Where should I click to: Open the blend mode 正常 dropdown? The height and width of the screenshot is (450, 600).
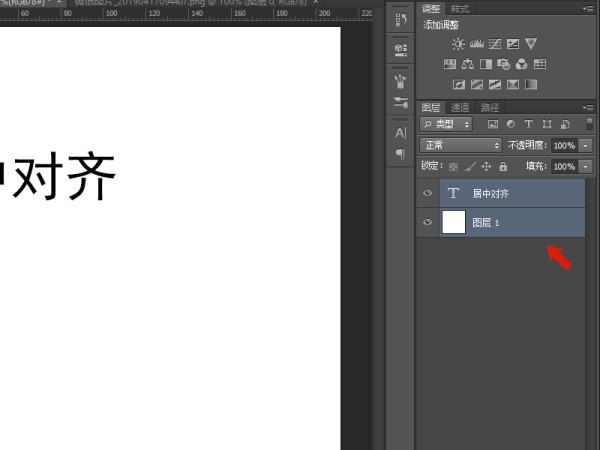[460, 145]
